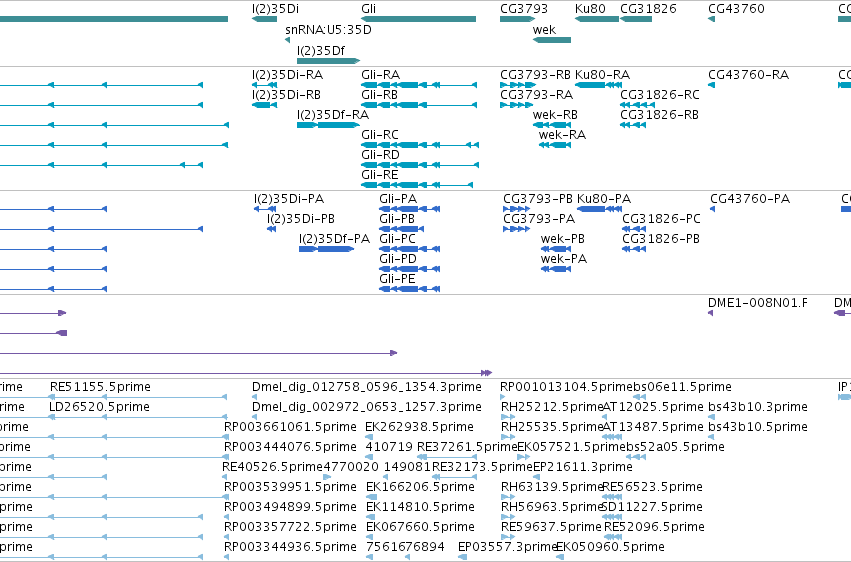Viewport: 851px width, 562px height.
Task: Select the Gli-RB transcript label
Action: click(379, 95)
